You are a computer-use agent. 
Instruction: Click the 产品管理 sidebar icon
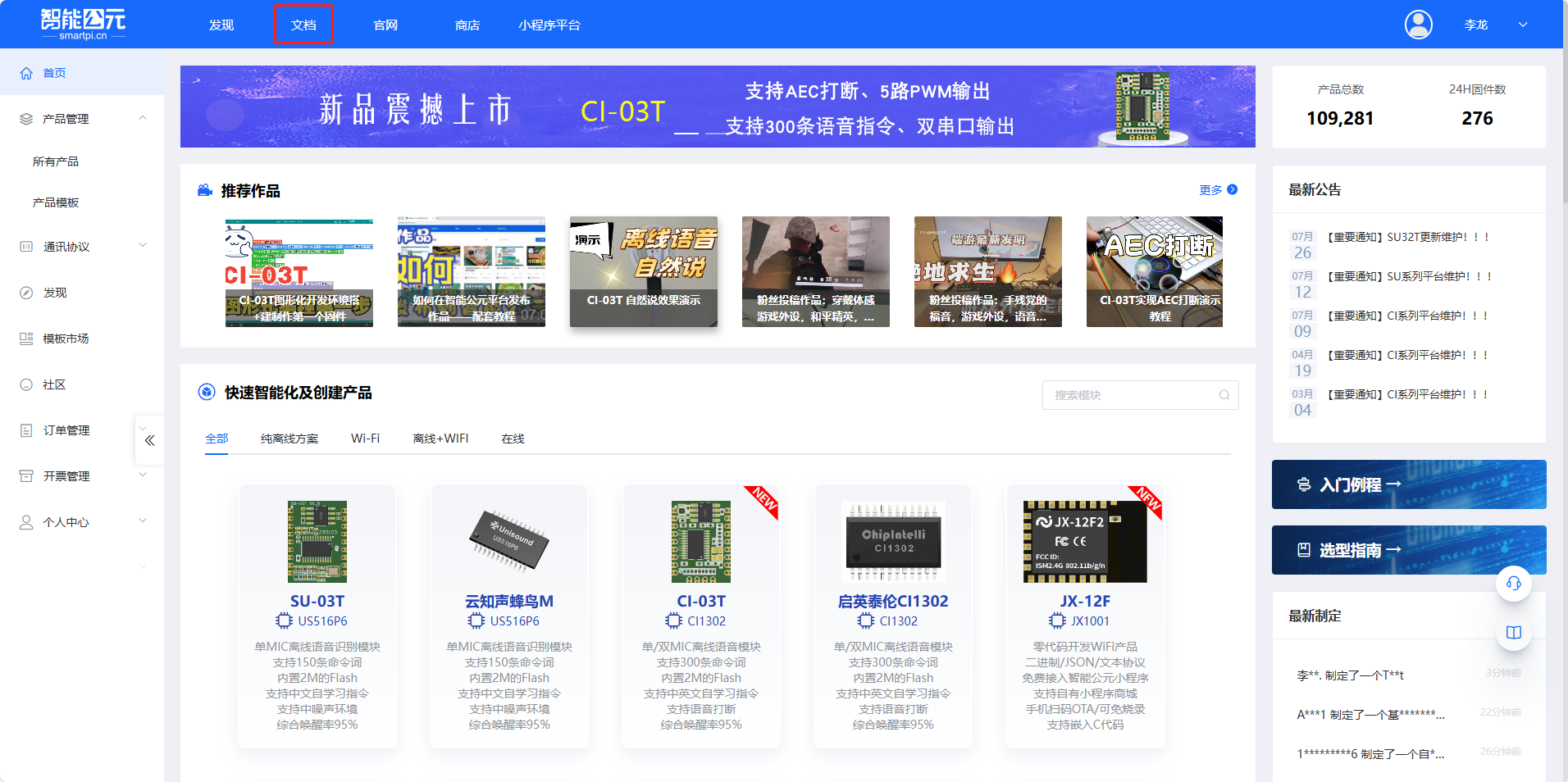pos(25,118)
